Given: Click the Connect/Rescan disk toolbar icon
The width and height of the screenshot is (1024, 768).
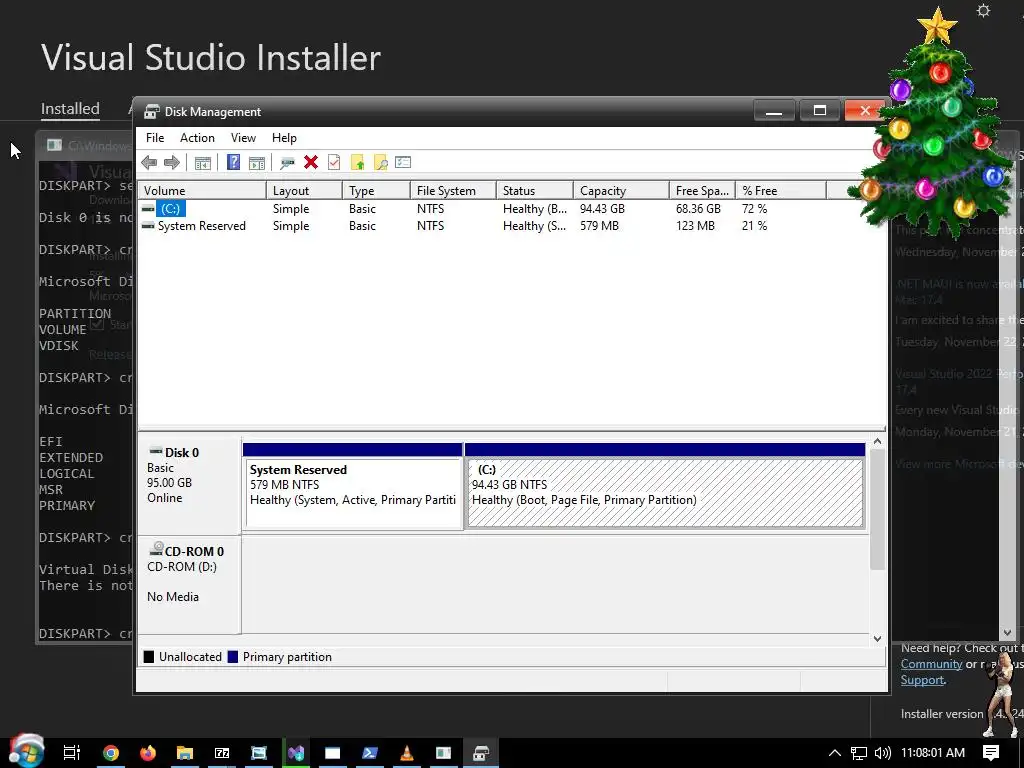Looking at the screenshot, I should point(287,163).
